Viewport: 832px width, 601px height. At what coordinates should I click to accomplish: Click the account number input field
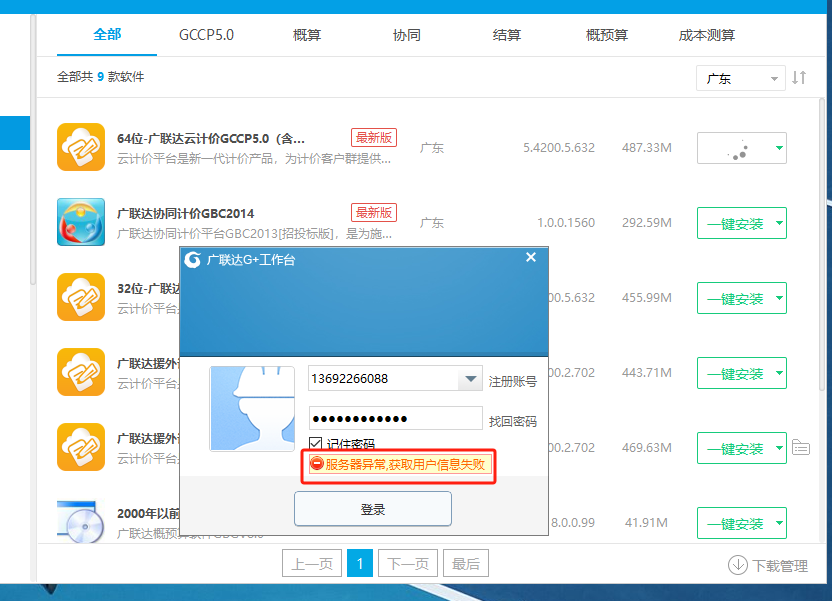[384, 379]
